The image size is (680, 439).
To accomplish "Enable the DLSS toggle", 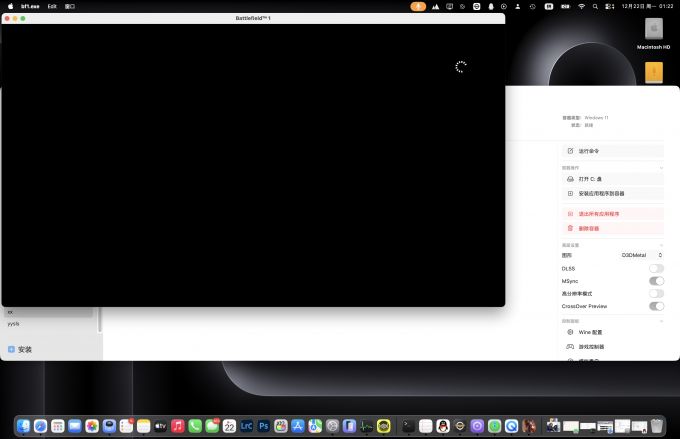I will point(656,268).
